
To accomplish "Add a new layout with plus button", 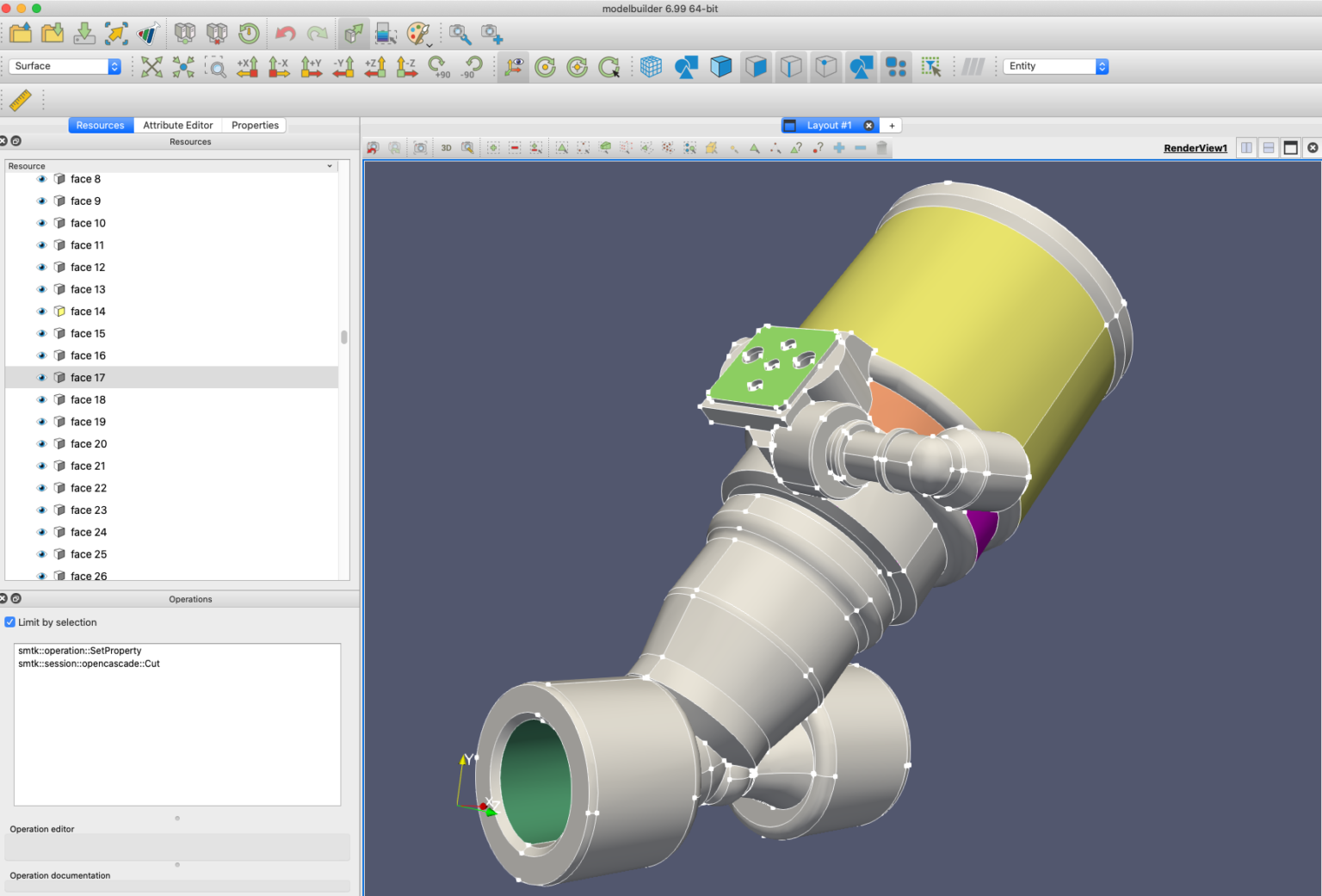I will [x=893, y=126].
